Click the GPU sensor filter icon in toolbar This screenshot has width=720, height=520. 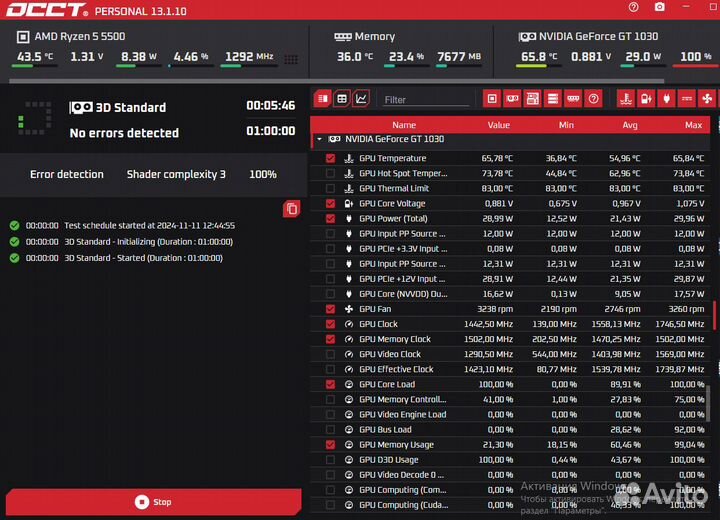point(511,98)
